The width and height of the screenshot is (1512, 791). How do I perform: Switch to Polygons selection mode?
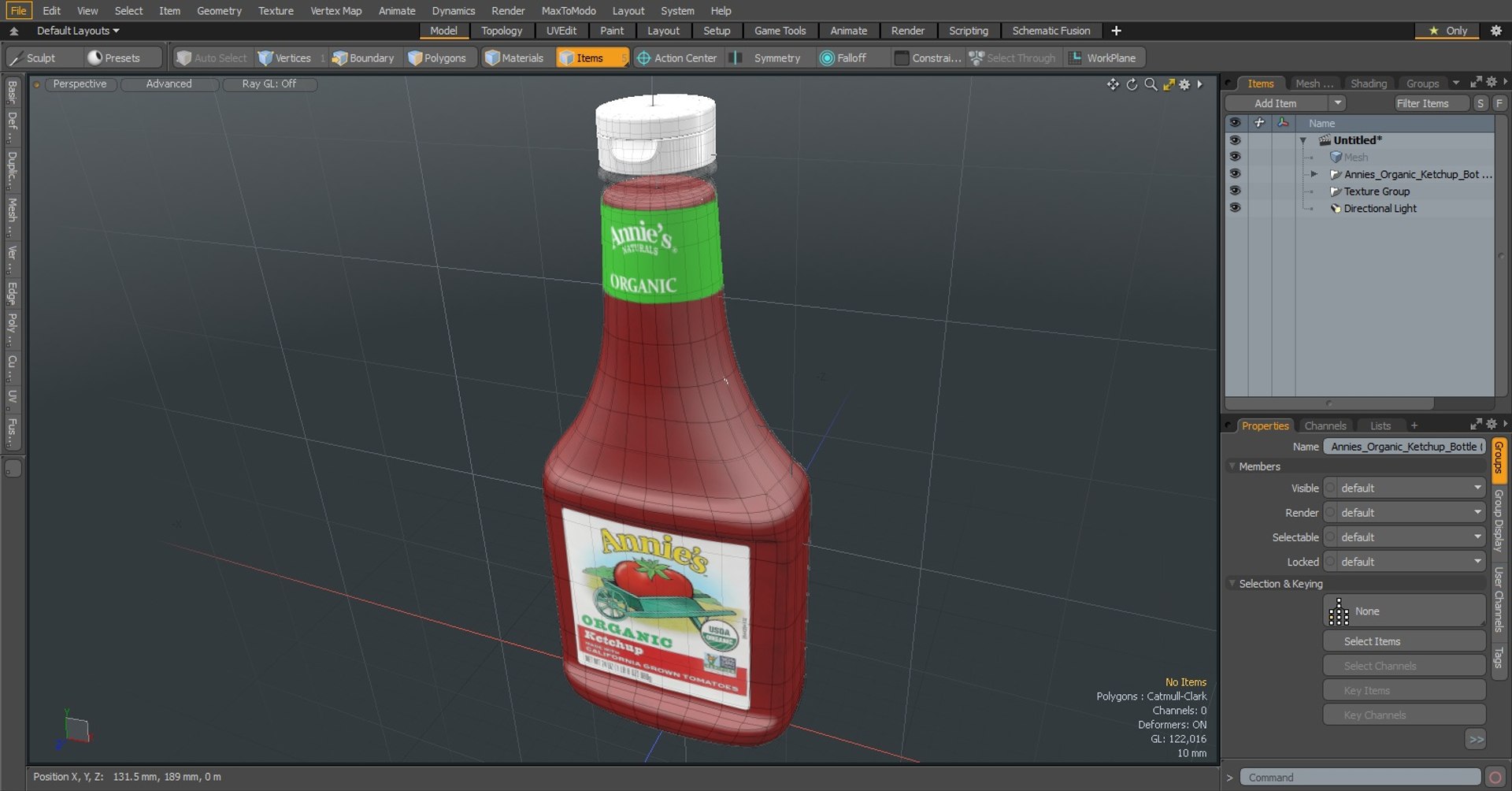(438, 58)
